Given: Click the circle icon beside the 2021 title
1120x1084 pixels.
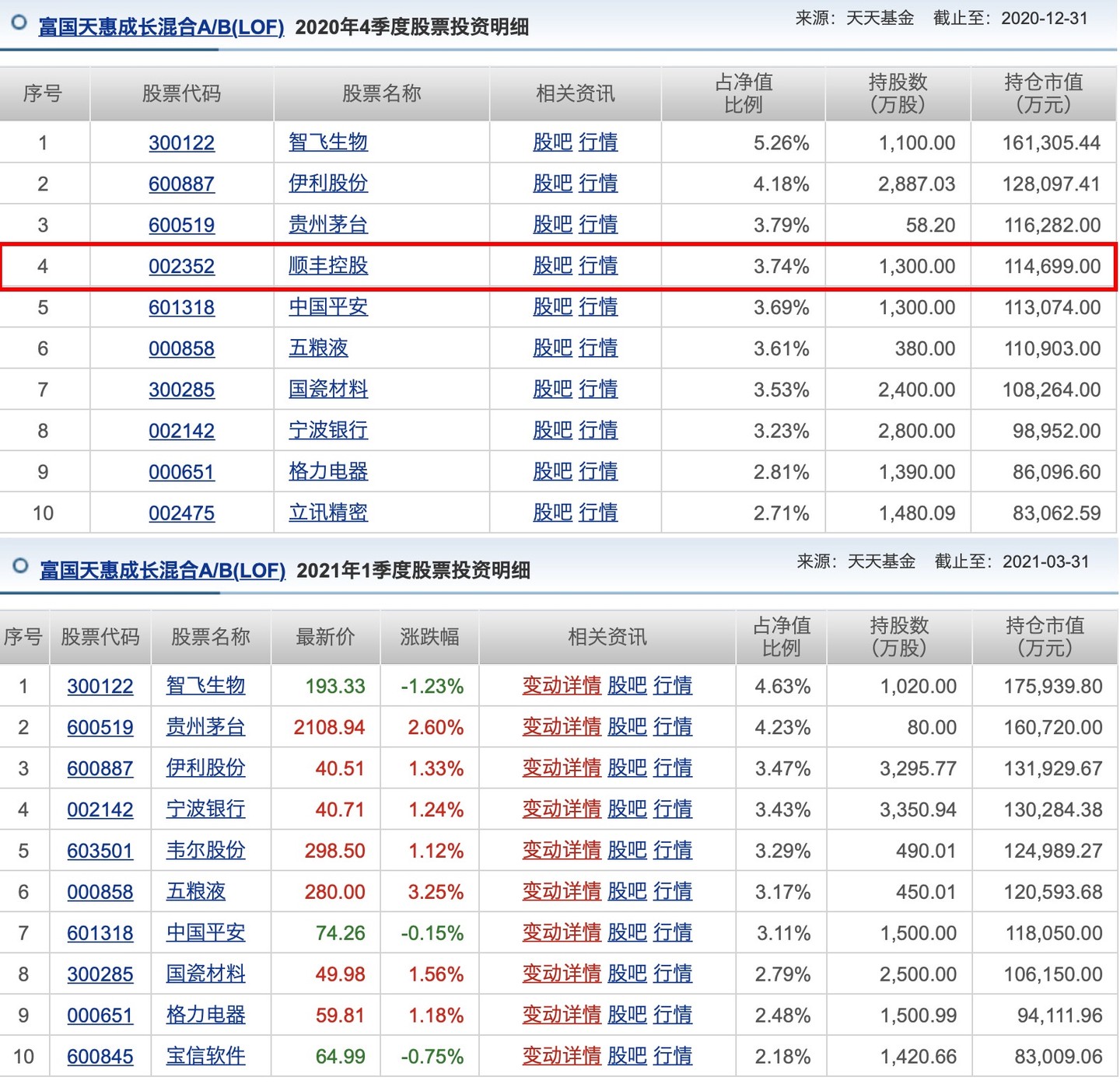Looking at the screenshot, I should click(21, 566).
